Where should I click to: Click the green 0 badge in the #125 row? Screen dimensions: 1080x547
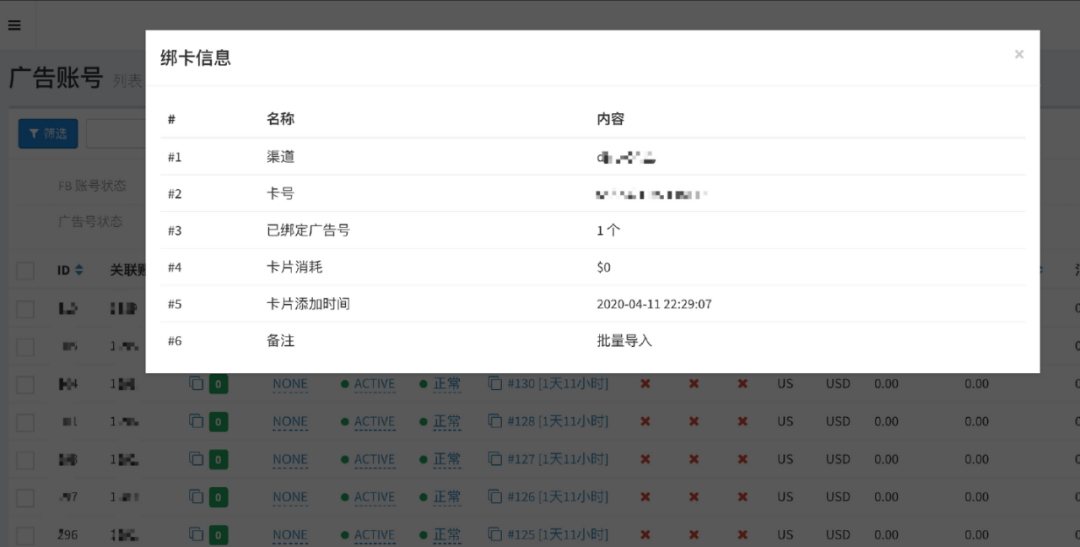218,535
